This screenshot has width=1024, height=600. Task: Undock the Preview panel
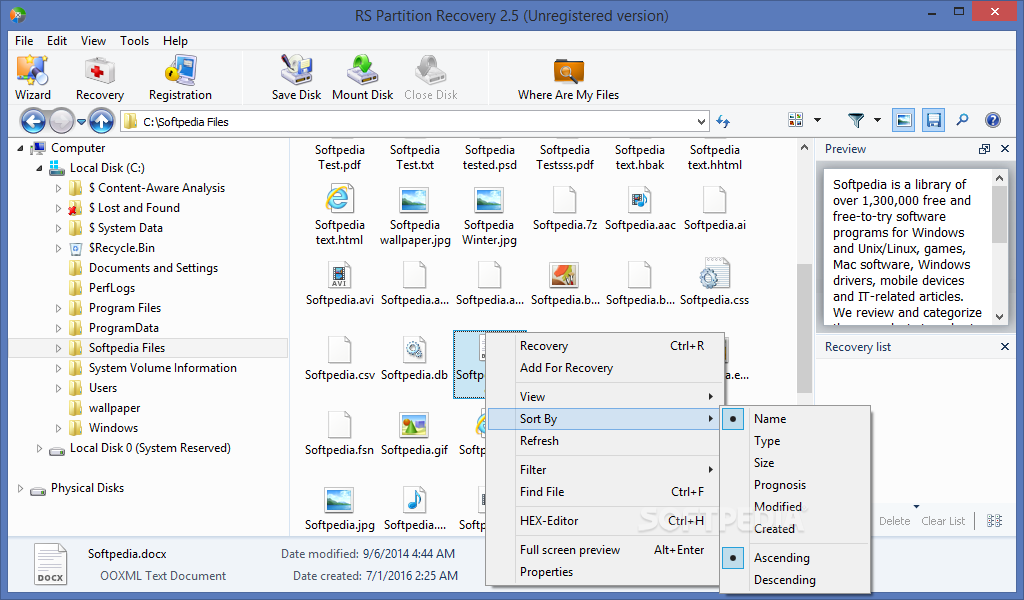click(x=984, y=149)
